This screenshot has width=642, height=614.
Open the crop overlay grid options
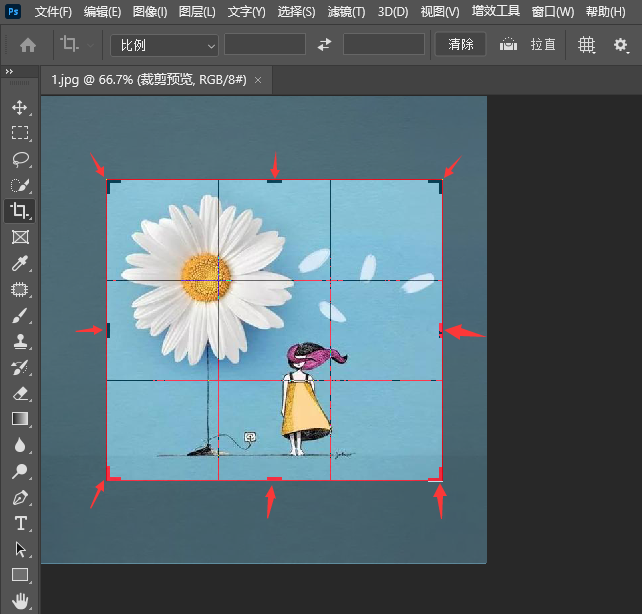pos(587,45)
